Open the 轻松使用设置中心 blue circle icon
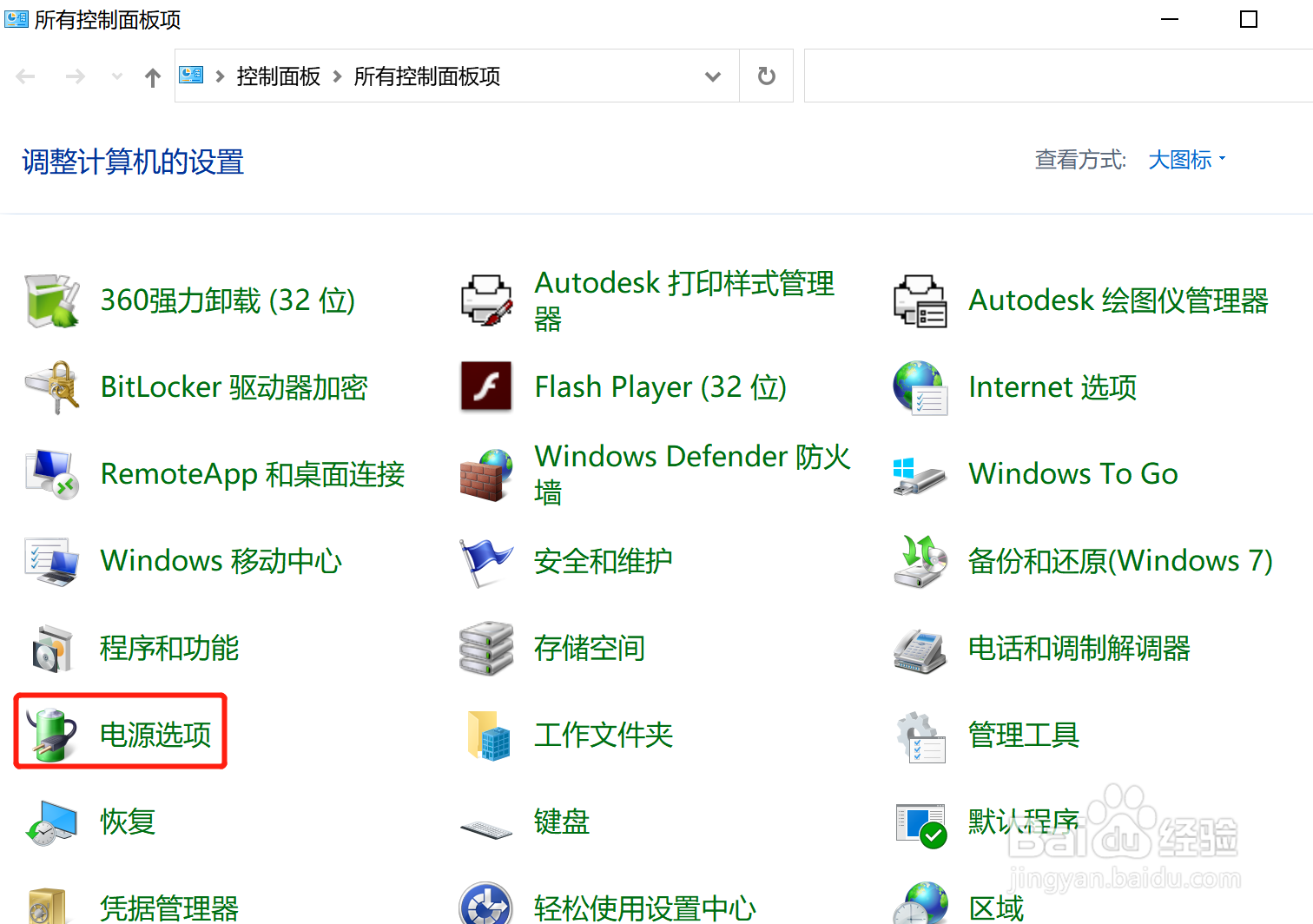The image size is (1313, 924). coord(486,903)
